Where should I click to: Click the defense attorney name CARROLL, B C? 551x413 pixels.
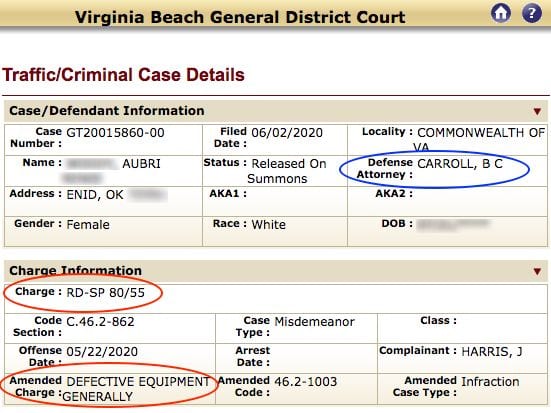460,164
